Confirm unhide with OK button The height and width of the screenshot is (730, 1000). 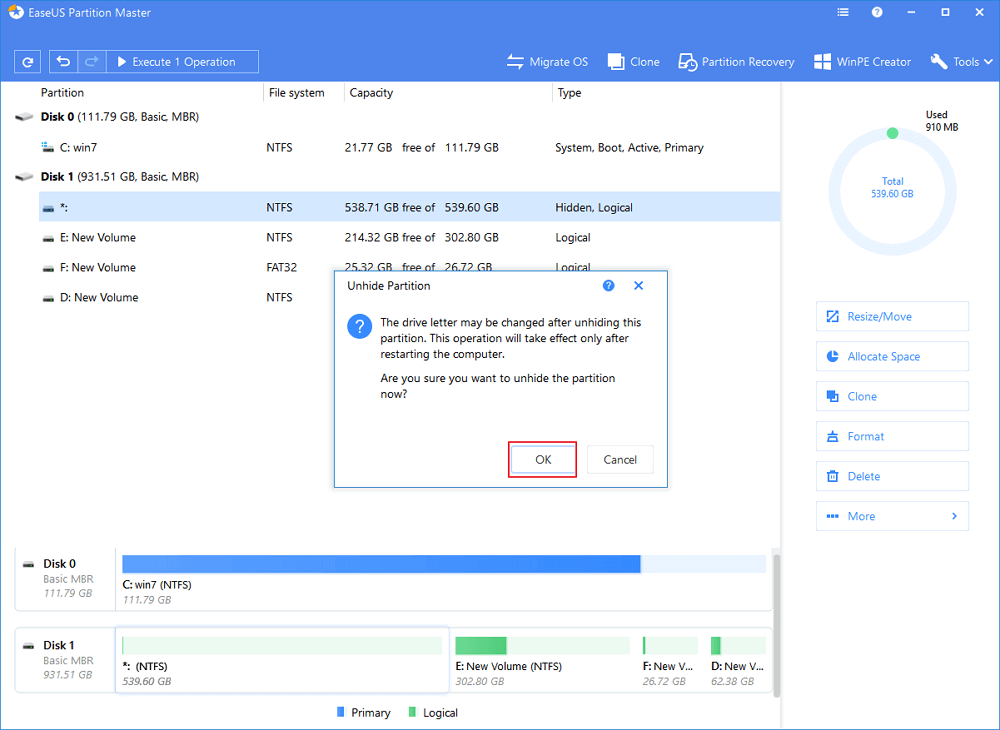pos(542,460)
